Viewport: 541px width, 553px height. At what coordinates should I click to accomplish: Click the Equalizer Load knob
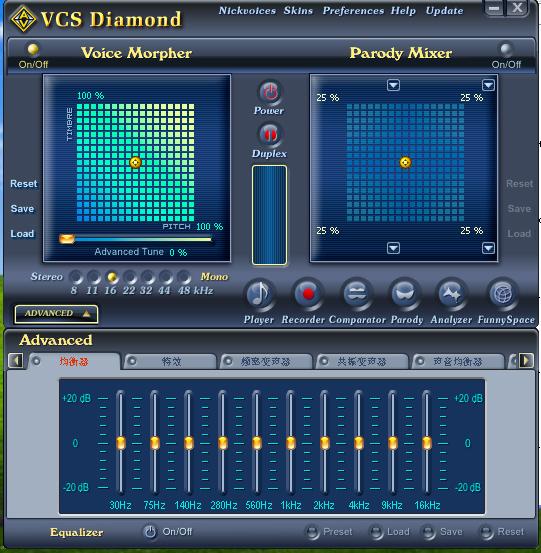pyautogui.click(x=376, y=532)
